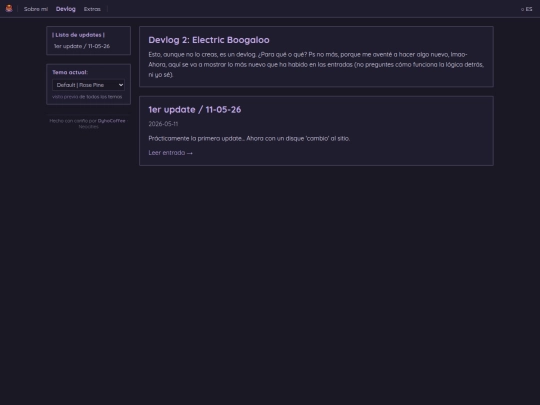The image size is (540, 405).
Task: Click the text 'Prácticamente la primera update...'
Action: pos(249,138)
